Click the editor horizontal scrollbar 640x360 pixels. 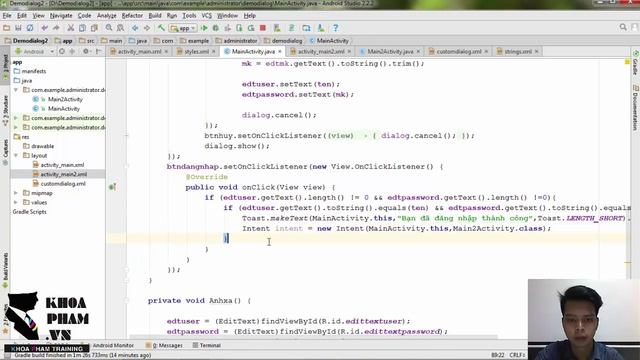313,337
